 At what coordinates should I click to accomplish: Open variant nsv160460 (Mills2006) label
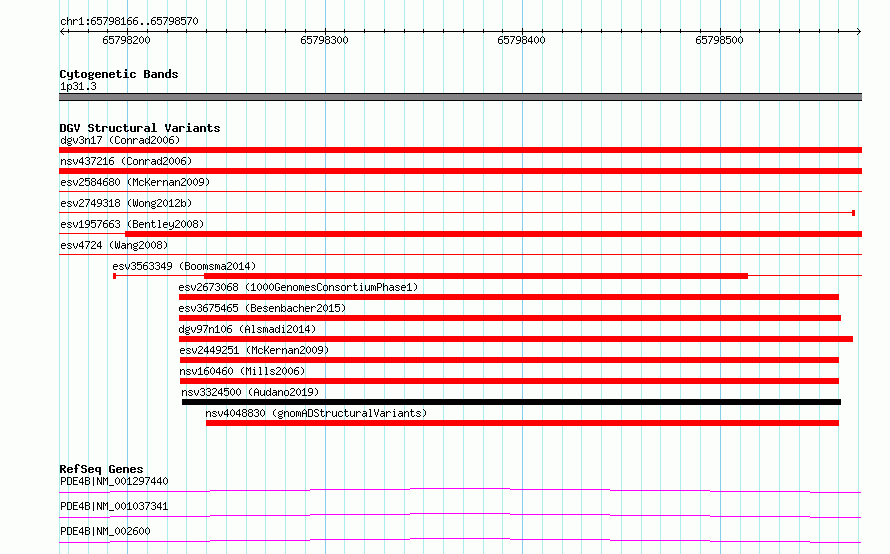tap(242, 371)
